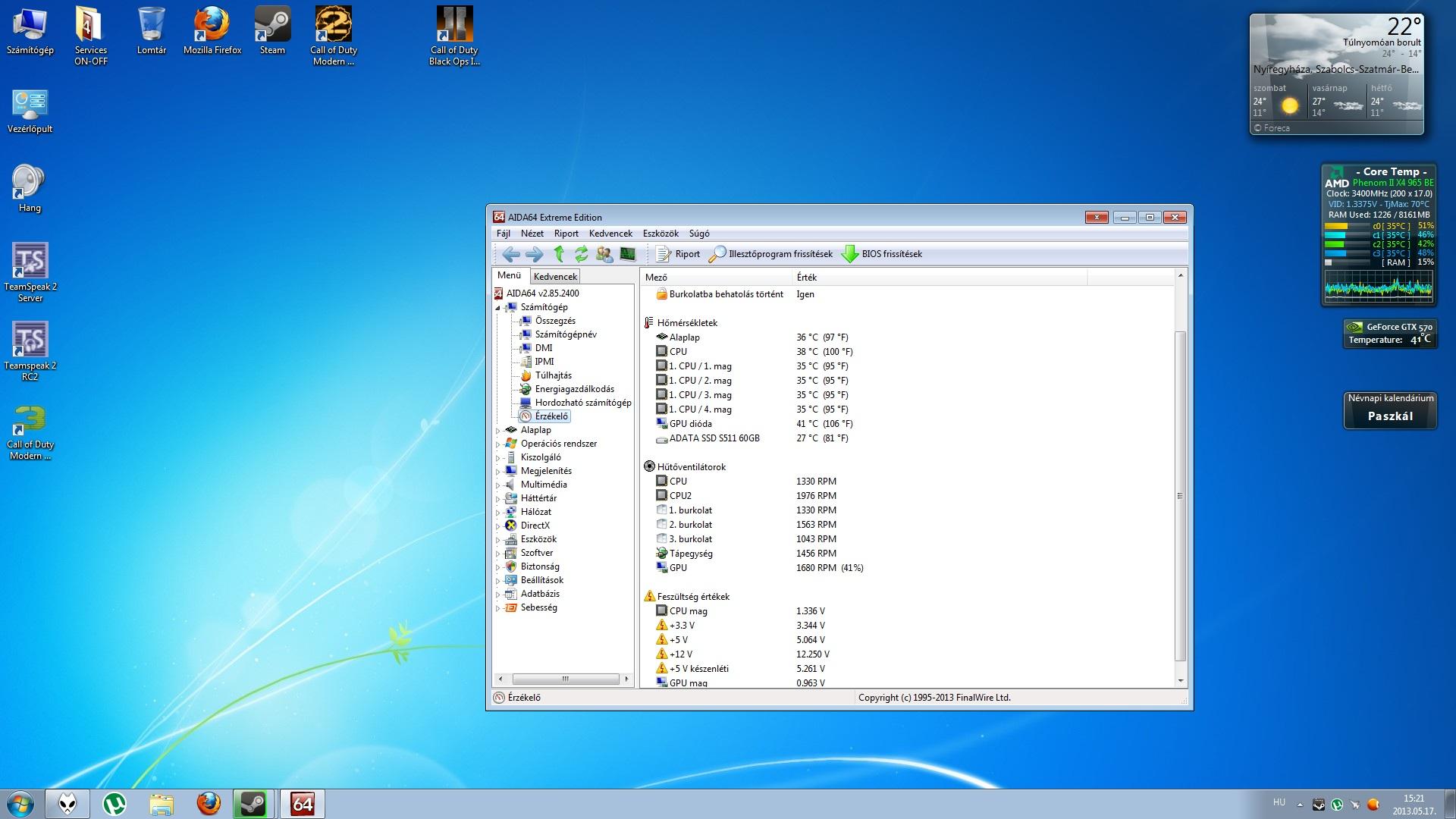Screen dimensions: 1456x819
Task: Open the Fájl menu
Action: pyautogui.click(x=504, y=234)
